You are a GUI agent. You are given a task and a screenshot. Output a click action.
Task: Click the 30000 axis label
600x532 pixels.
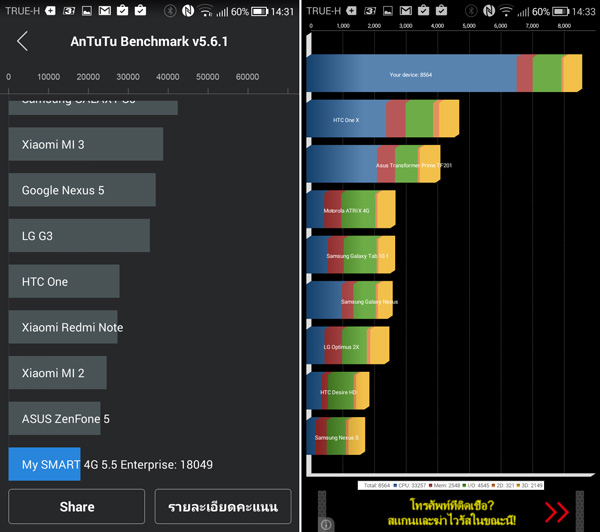pos(128,77)
